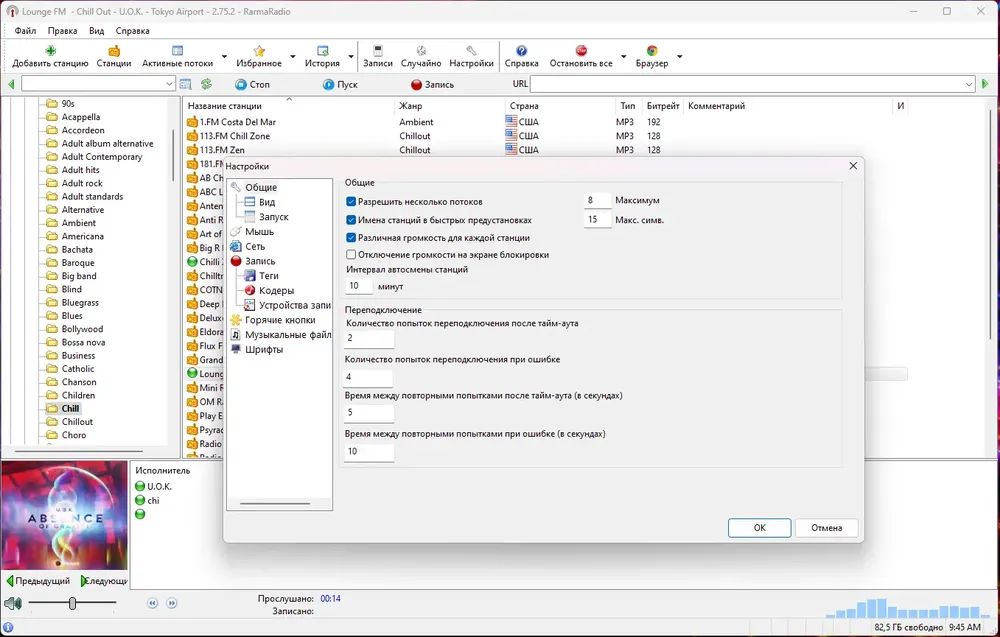Image resolution: width=1000 pixels, height=637 pixels.
Task: Open the Вид menu
Action: tap(96, 31)
